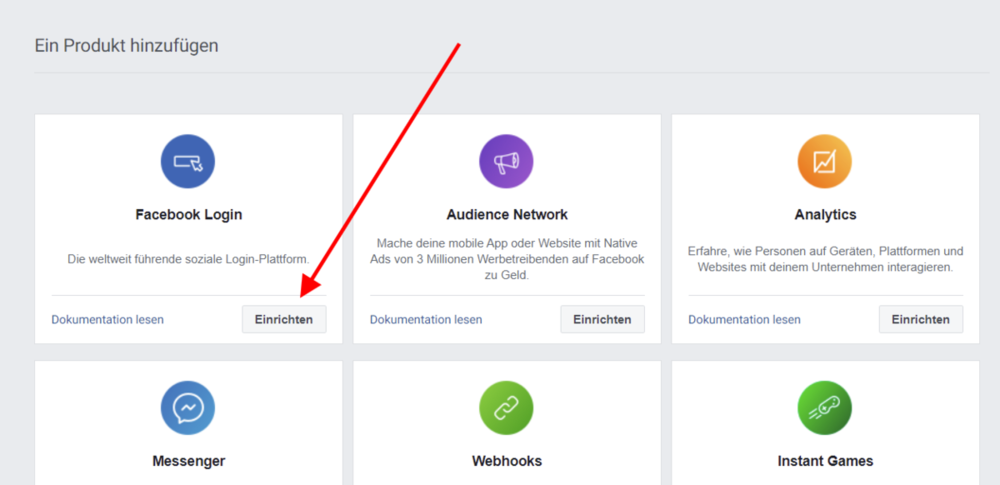This screenshot has width=1000, height=485.
Task: Click the Messenger card title
Action: 189,461
